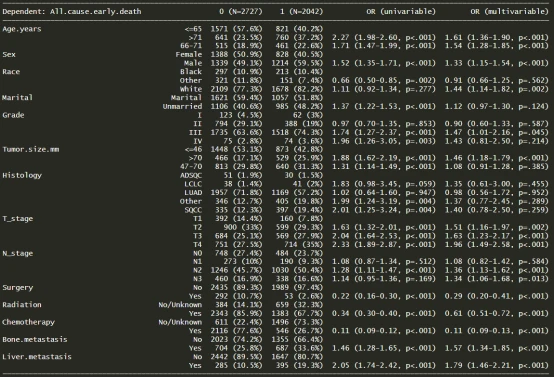Select the Surgery row label

[x=18, y=288]
